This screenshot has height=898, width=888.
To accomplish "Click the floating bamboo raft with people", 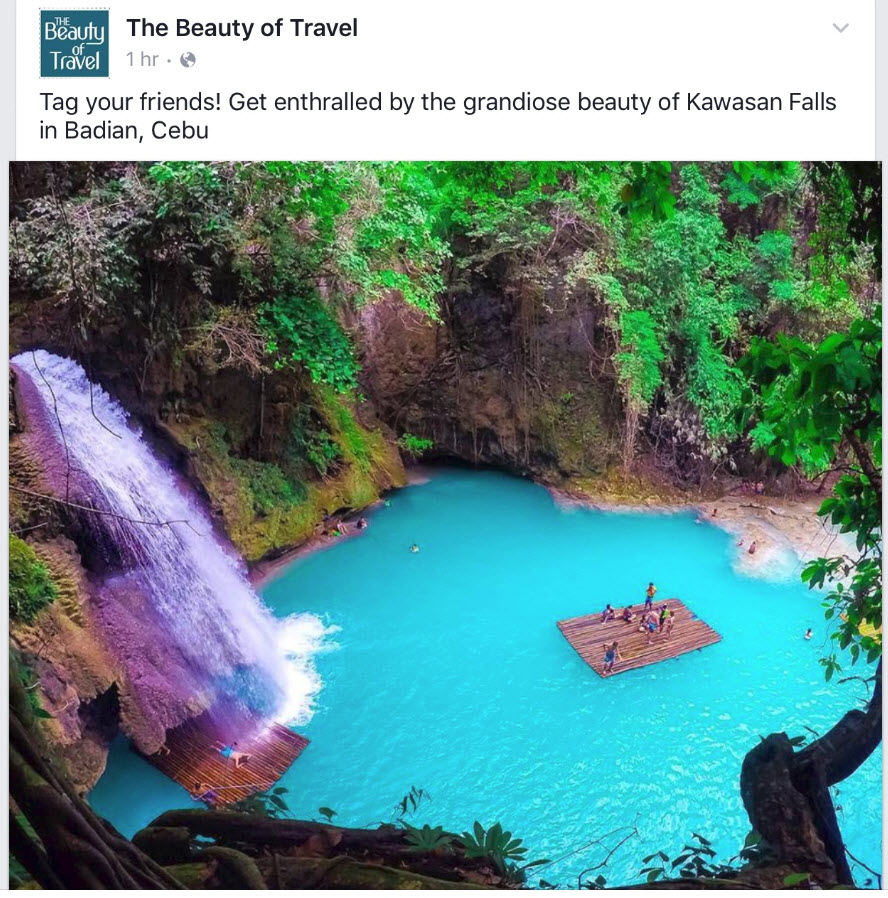I will (639, 637).
